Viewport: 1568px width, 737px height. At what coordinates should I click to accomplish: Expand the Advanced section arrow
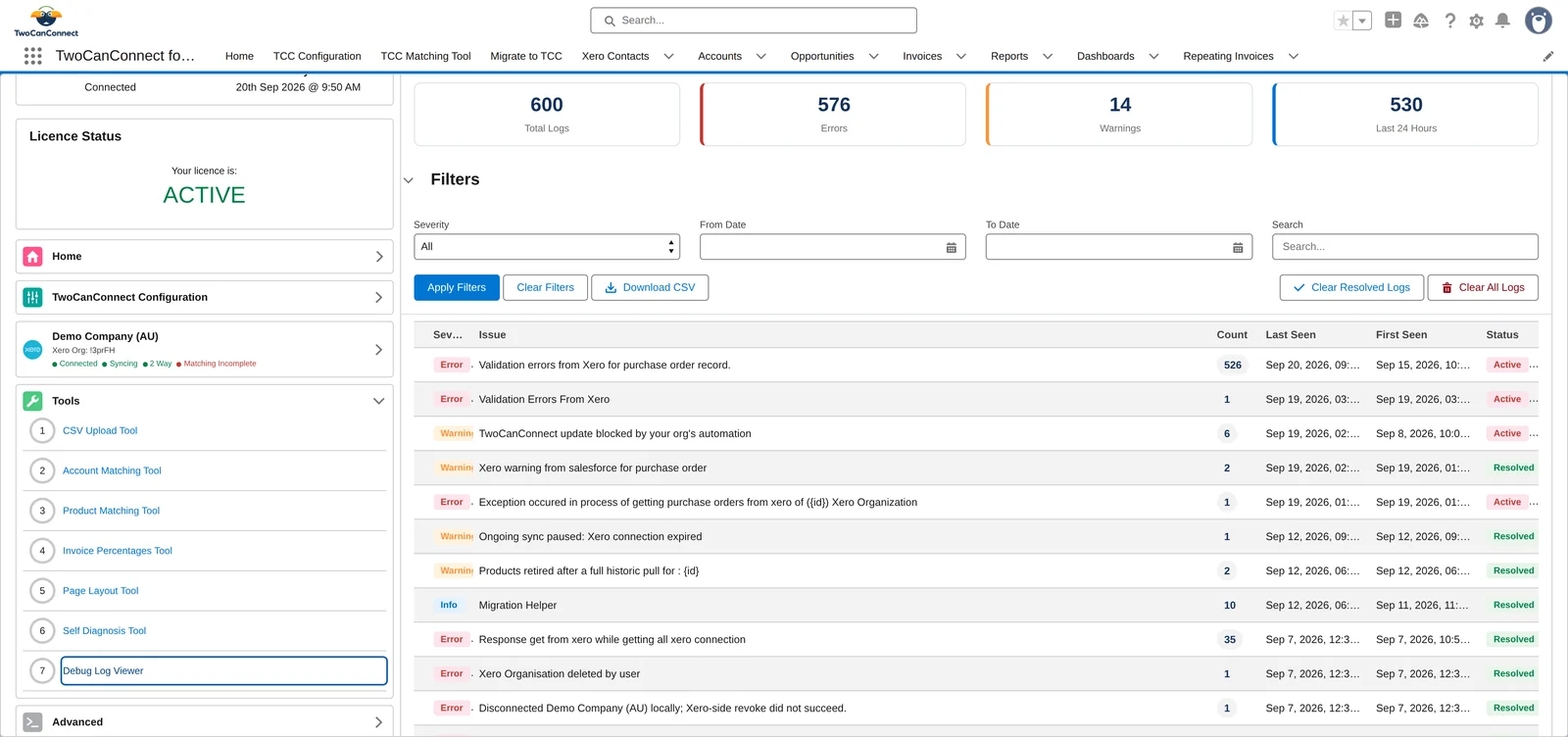379,722
